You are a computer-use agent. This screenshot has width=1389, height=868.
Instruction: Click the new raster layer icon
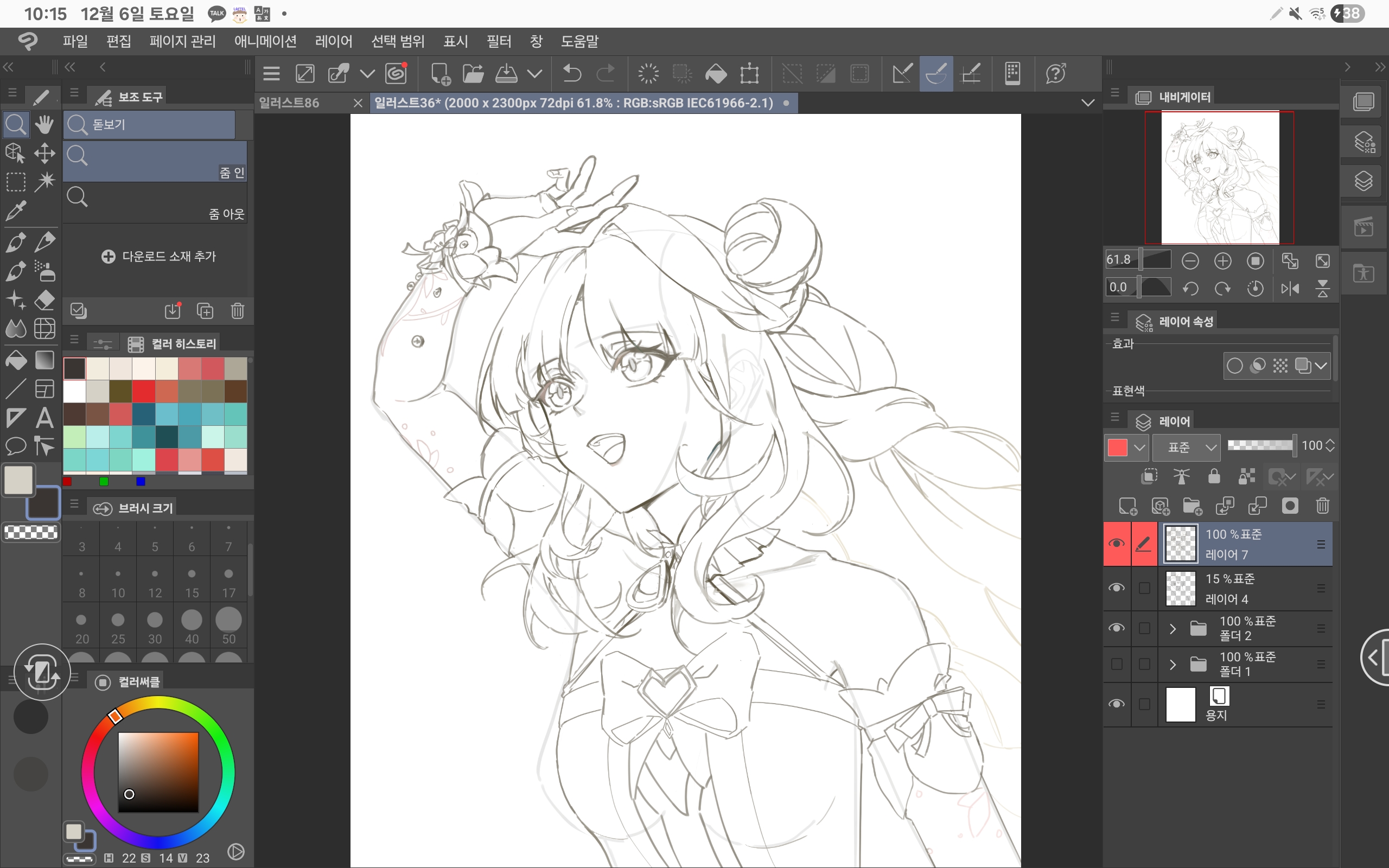pos(1127,506)
